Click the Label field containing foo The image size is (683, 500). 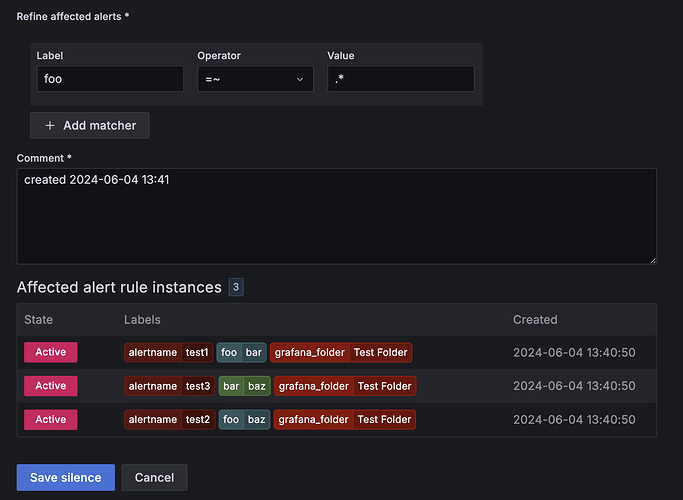click(110, 79)
